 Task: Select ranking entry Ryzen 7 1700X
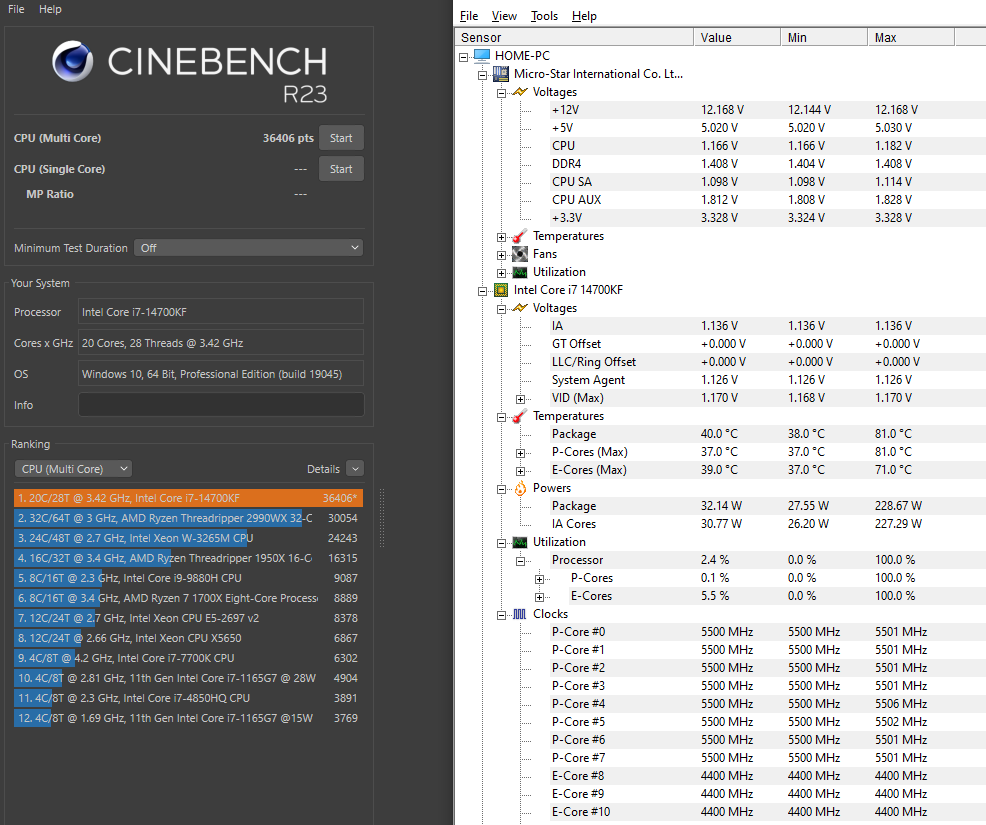(x=188, y=598)
